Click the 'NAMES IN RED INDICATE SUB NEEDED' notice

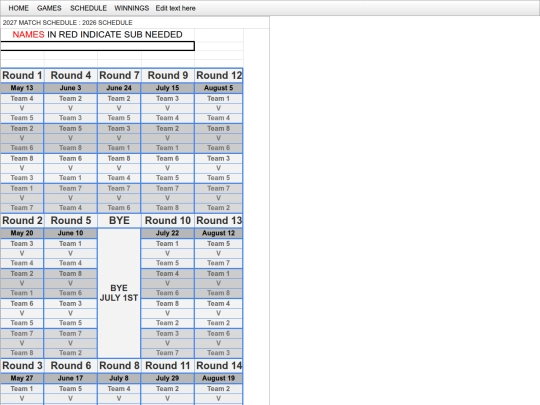97,34
